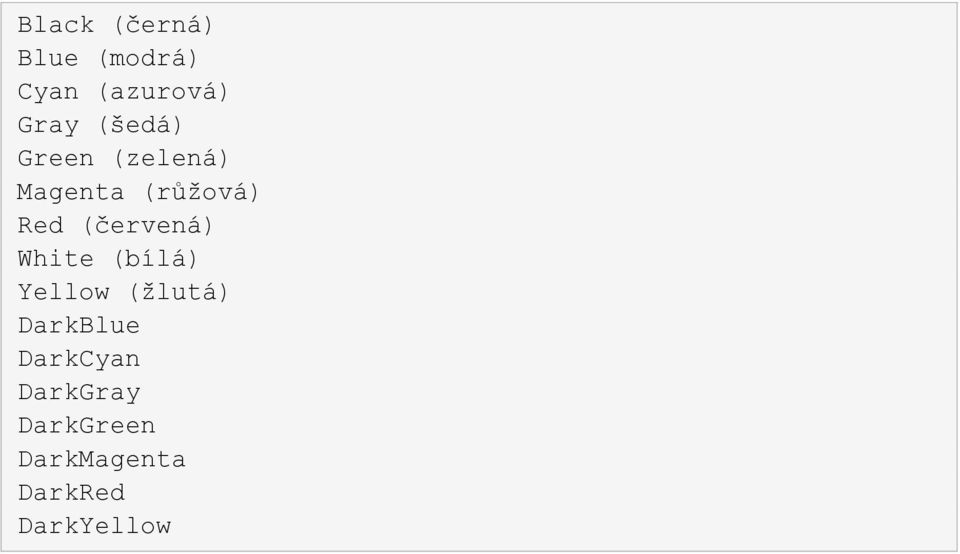Click the Green (zelená) text

click(x=123, y=159)
